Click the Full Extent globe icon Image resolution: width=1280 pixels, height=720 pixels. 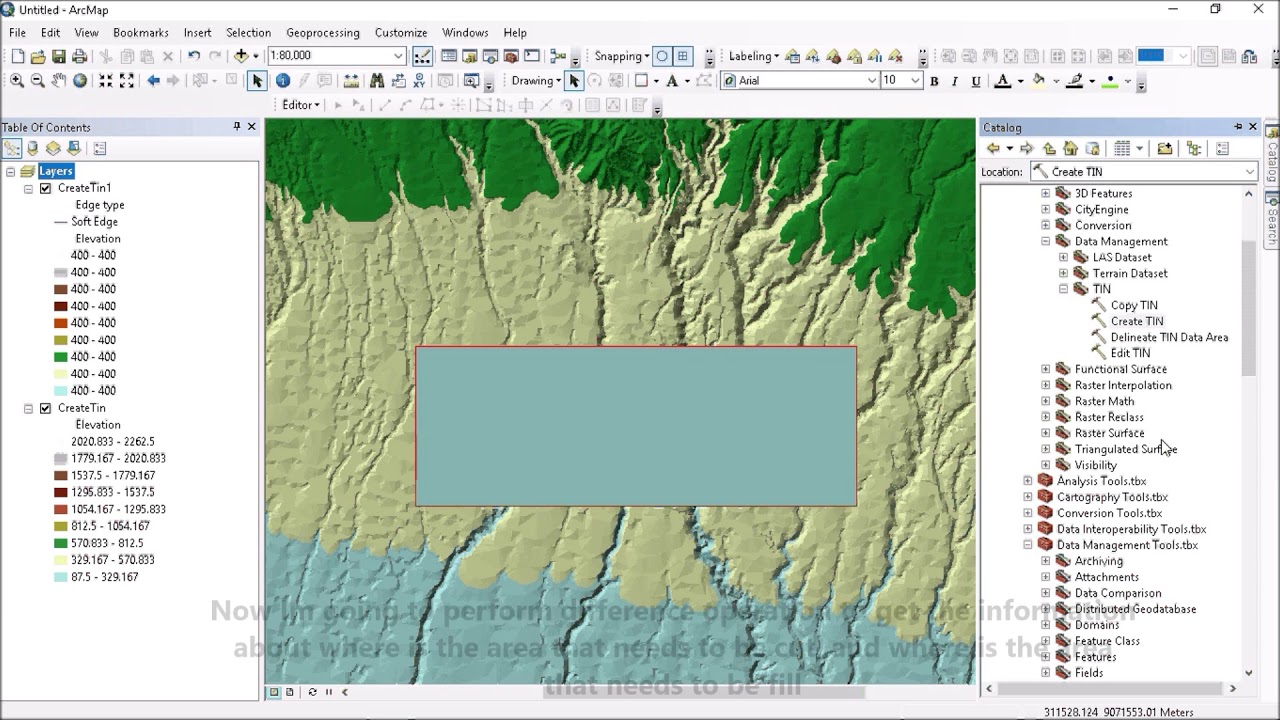(80, 81)
